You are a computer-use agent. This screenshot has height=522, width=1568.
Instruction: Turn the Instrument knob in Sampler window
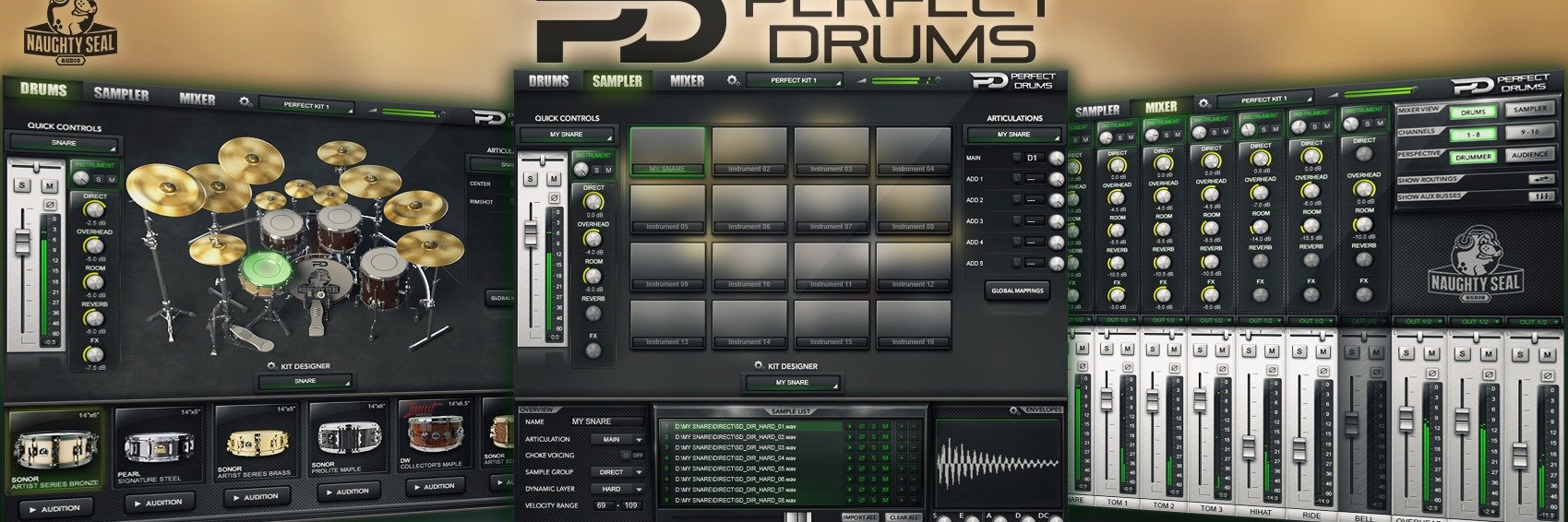coord(581,169)
